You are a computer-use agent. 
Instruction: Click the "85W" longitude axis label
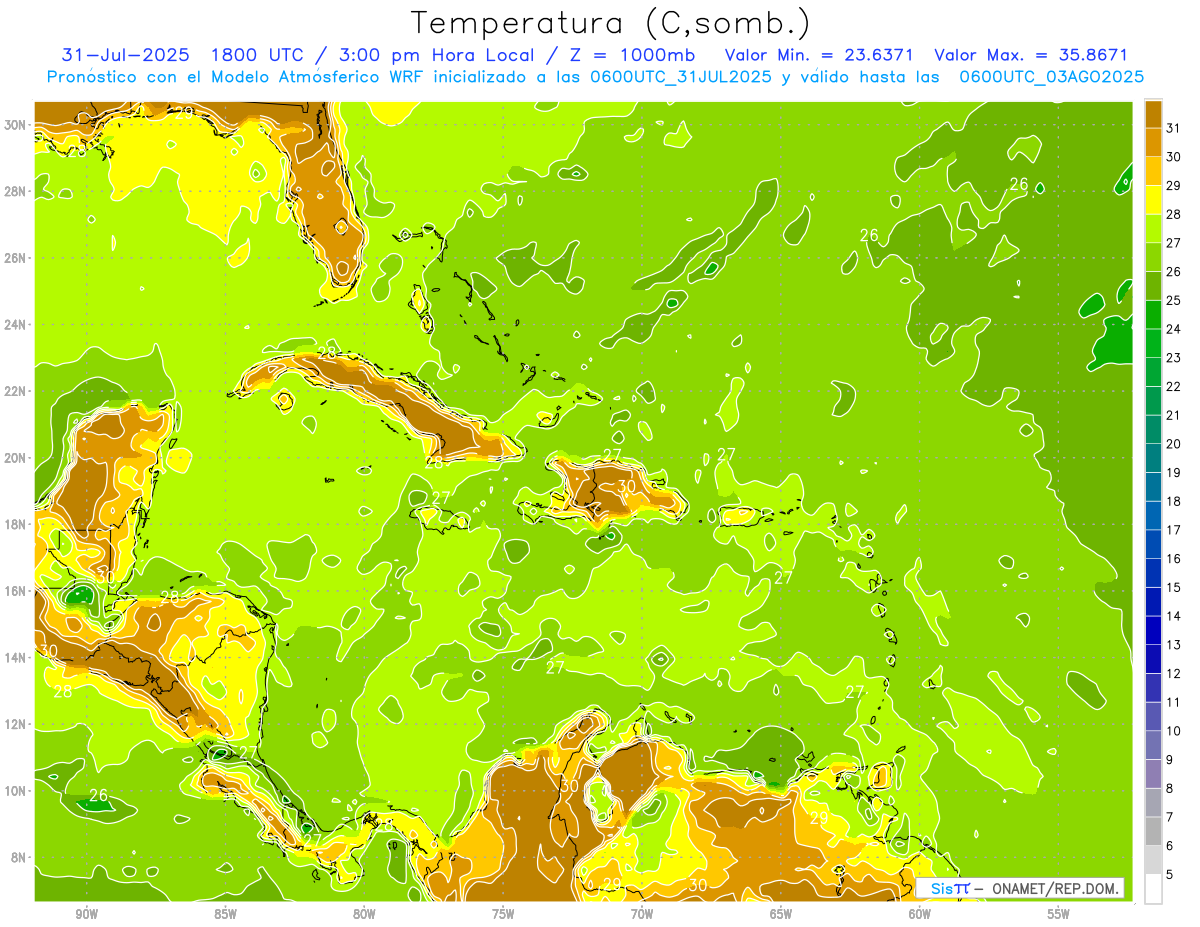pos(225,914)
